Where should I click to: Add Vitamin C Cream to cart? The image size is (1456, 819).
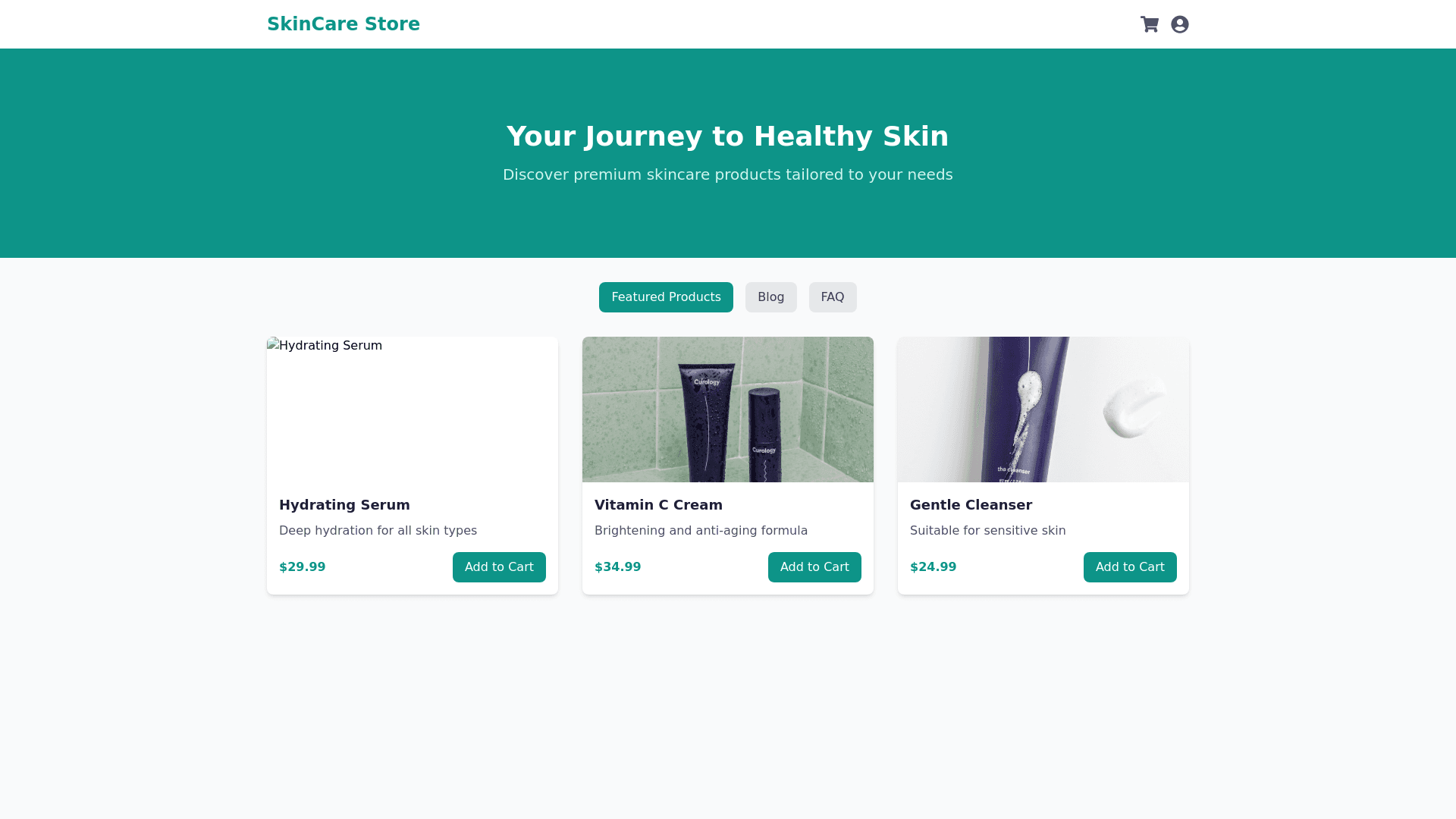point(814,567)
